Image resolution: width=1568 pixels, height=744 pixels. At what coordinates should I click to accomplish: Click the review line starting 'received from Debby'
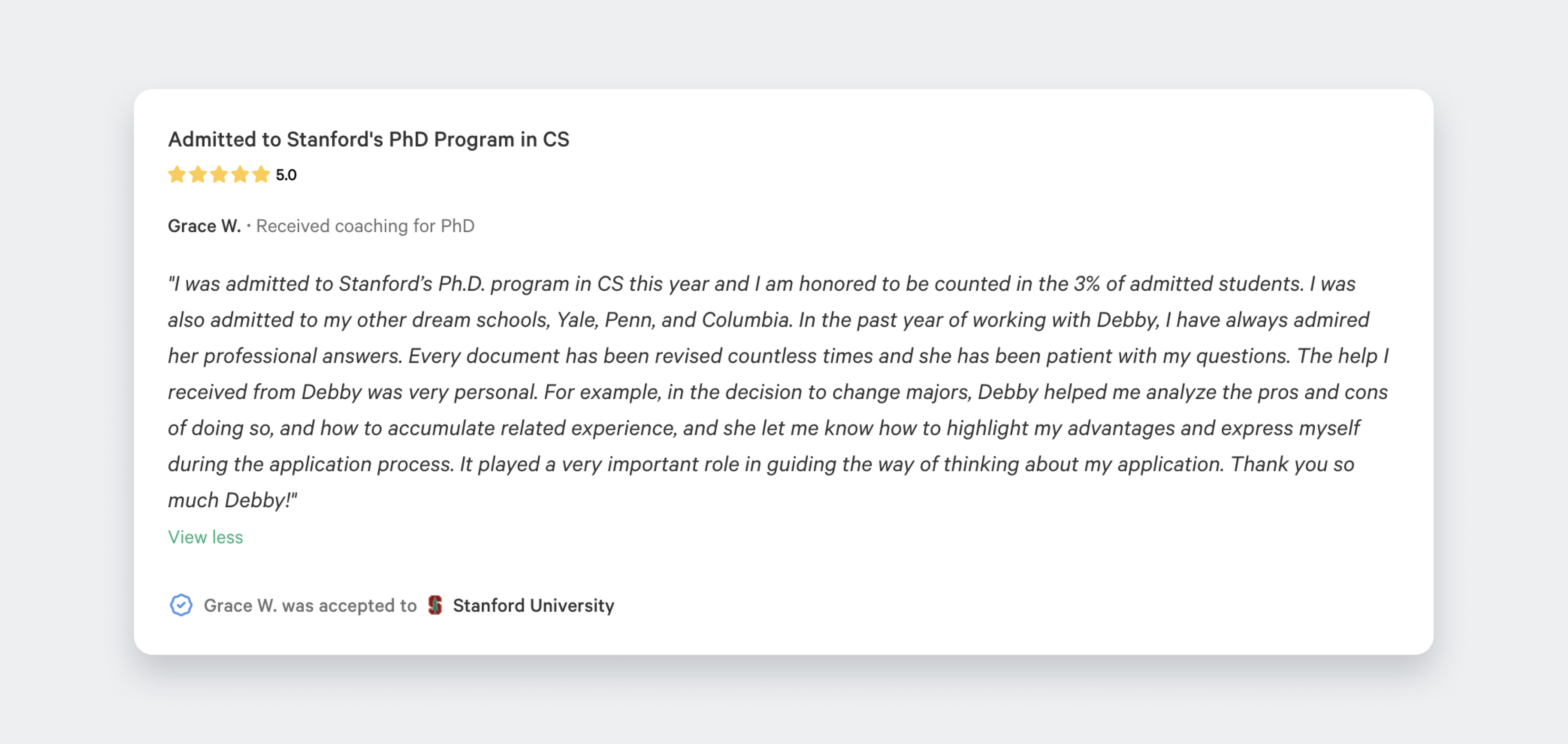pyautogui.click(x=777, y=391)
